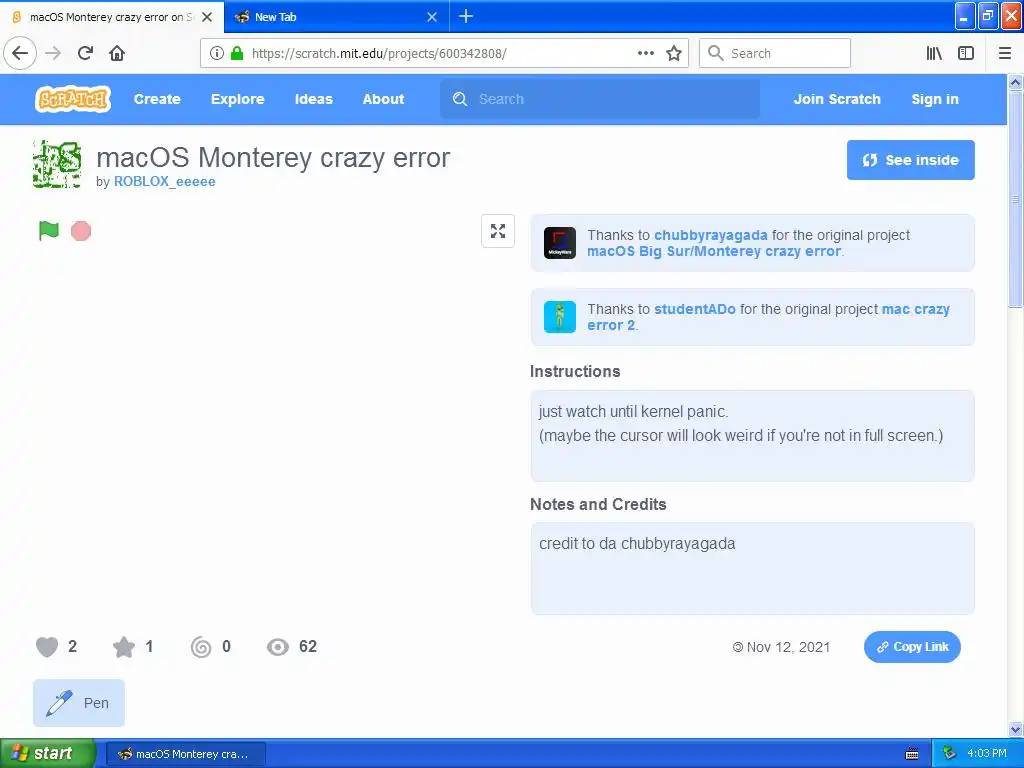This screenshot has height=768, width=1024.
Task: Click the Scratch logo
Action: [x=72, y=99]
